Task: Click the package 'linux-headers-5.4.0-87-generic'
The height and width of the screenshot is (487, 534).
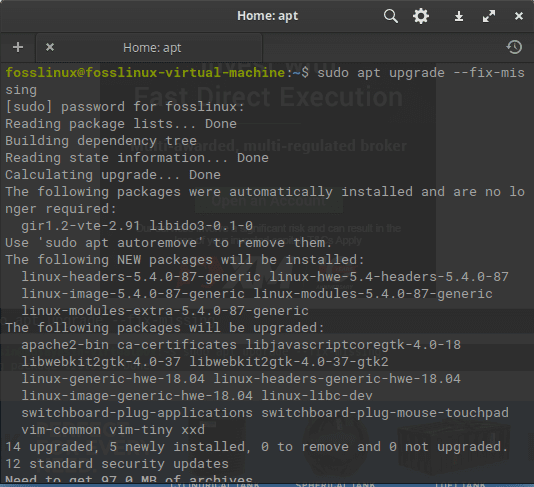Action: pyautogui.click(x=141, y=277)
